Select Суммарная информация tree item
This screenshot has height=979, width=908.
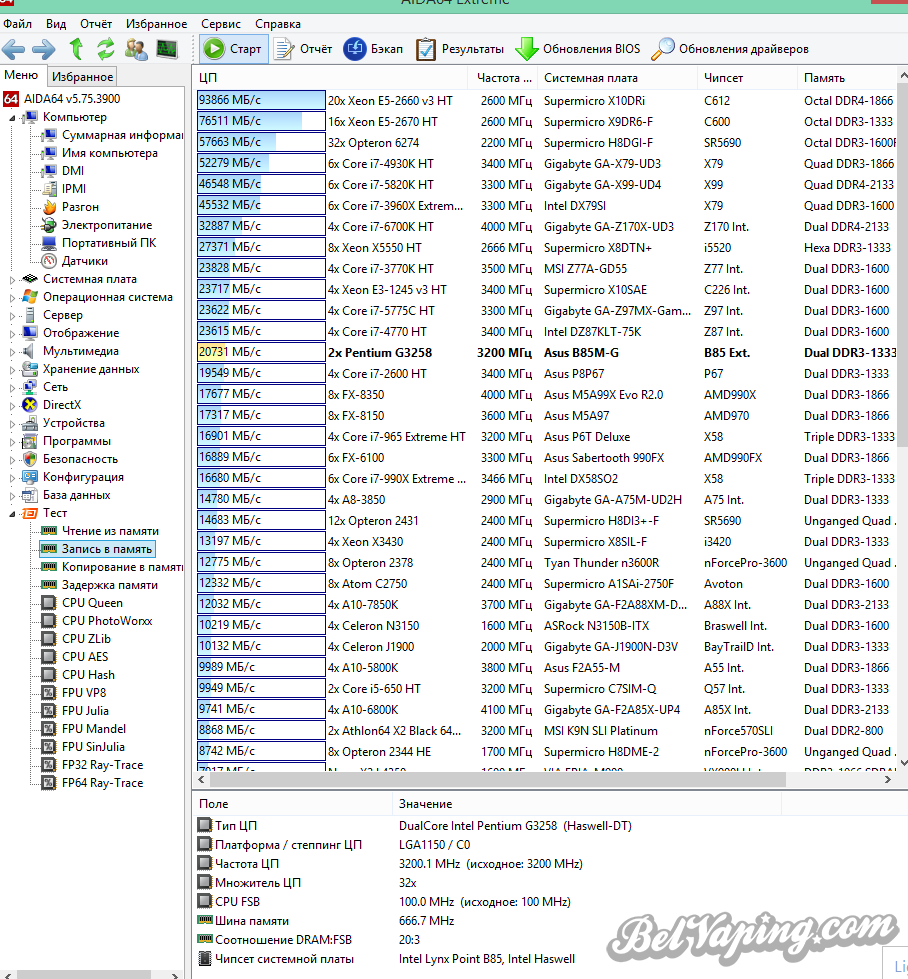tap(112, 135)
